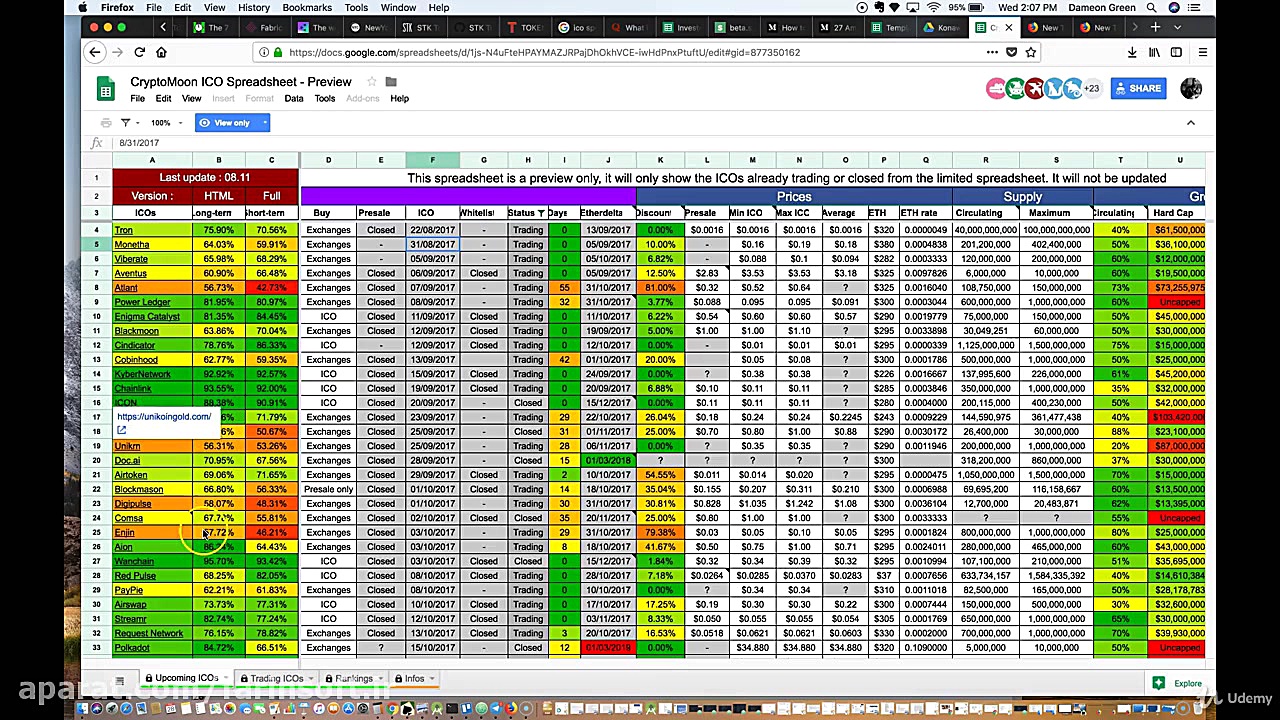Show the +23 additional viewers
1280x720 pixels.
click(x=1092, y=89)
